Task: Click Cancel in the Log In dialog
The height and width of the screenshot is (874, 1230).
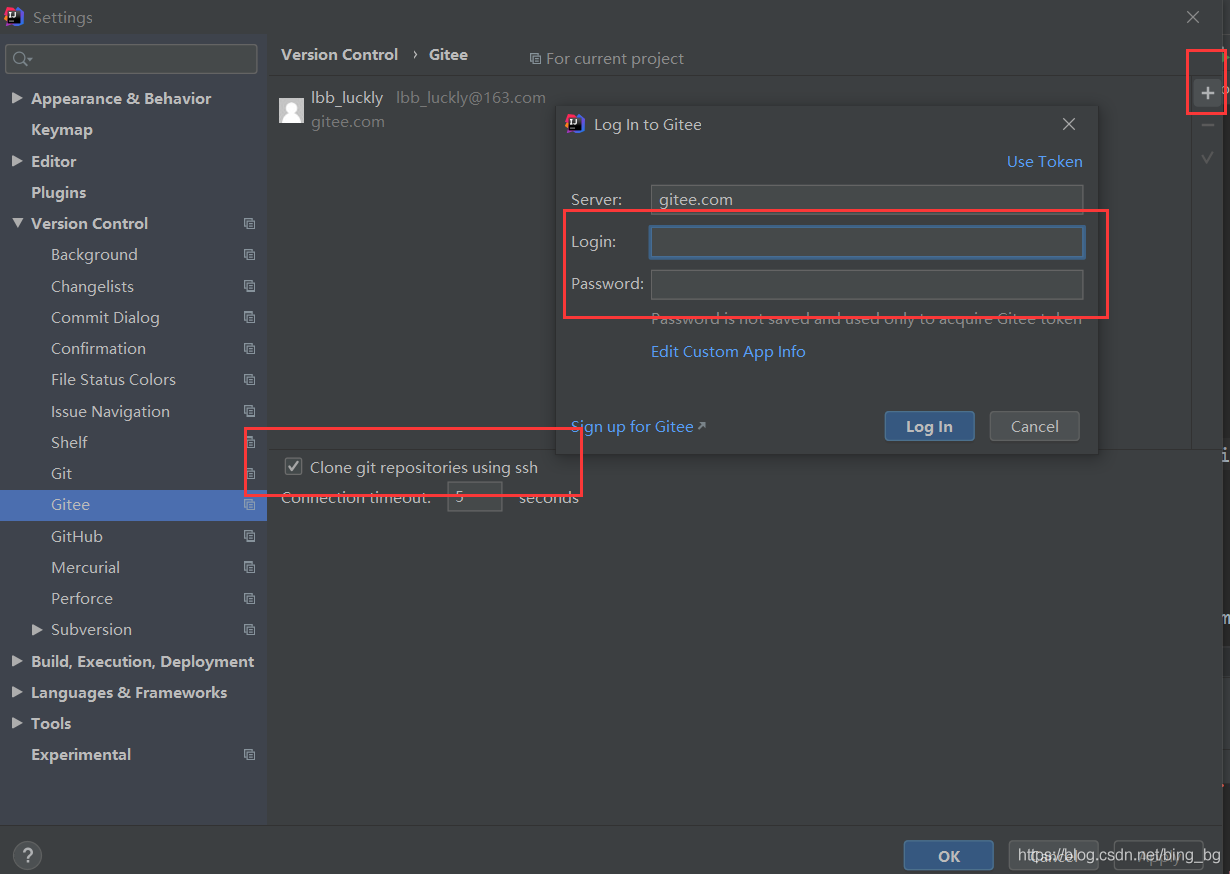Action: [1034, 426]
